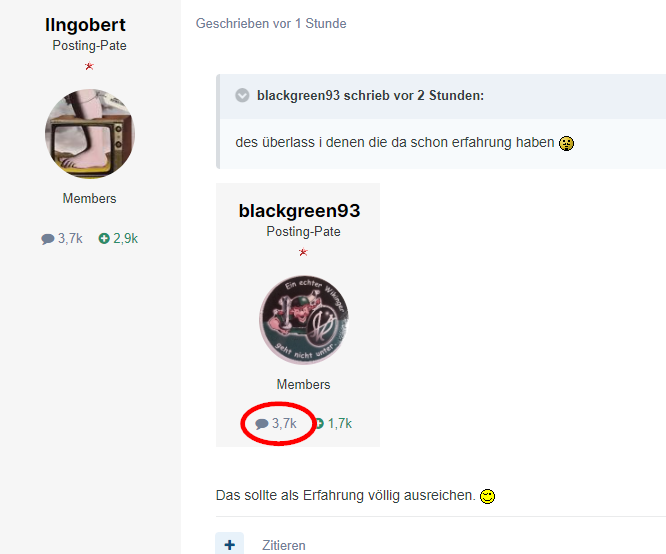Click blackgreen93's 1,7k reputation count
Image resolution: width=666 pixels, height=554 pixels.
click(340, 424)
